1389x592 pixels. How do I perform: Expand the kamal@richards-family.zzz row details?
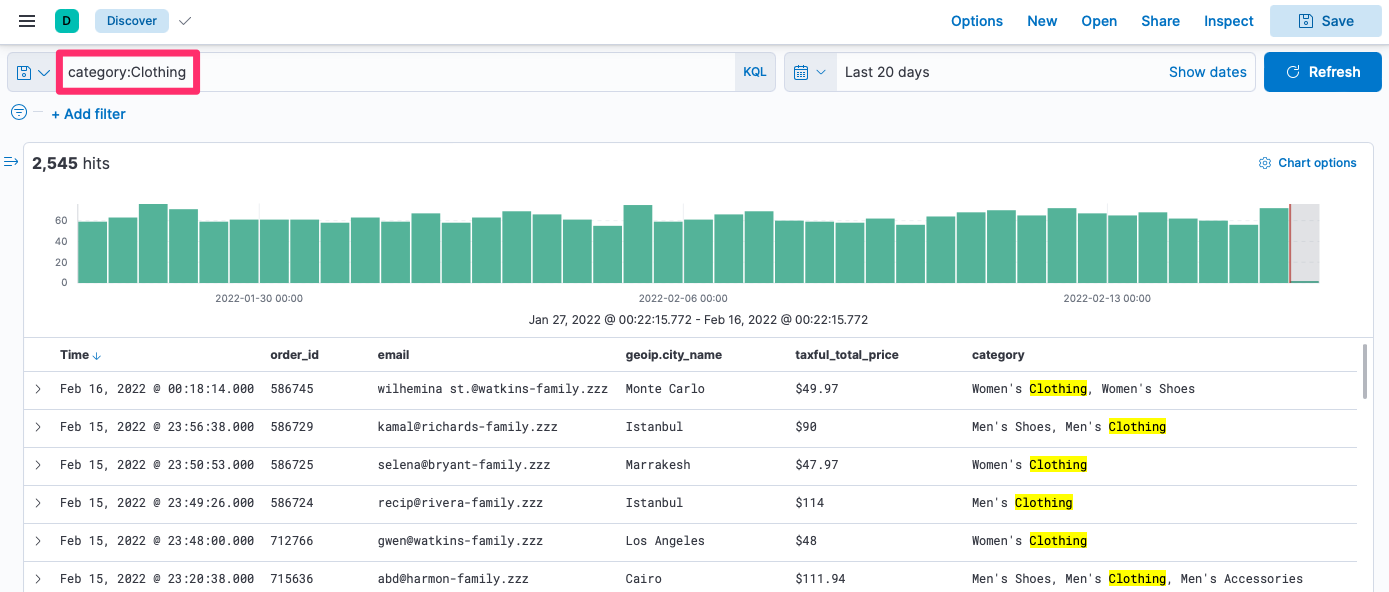click(x=38, y=427)
